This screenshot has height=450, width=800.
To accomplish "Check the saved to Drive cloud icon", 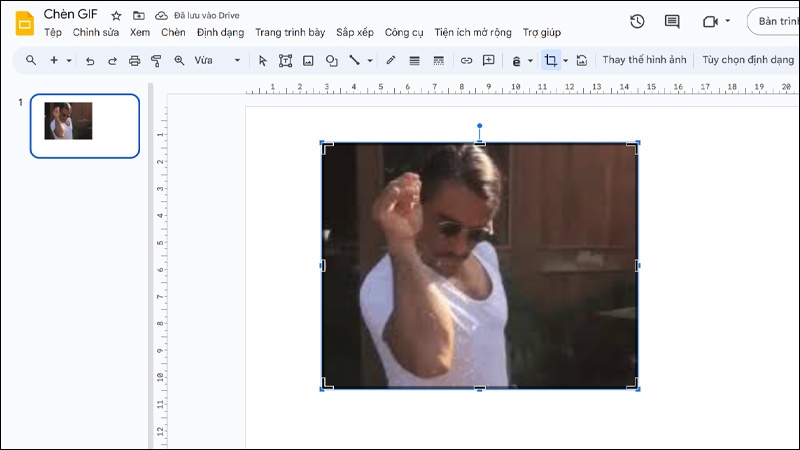I will point(161,16).
